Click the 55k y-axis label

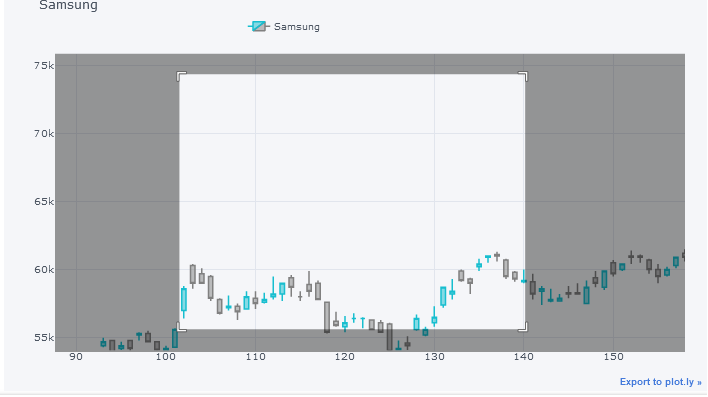[x=44, y=337]
